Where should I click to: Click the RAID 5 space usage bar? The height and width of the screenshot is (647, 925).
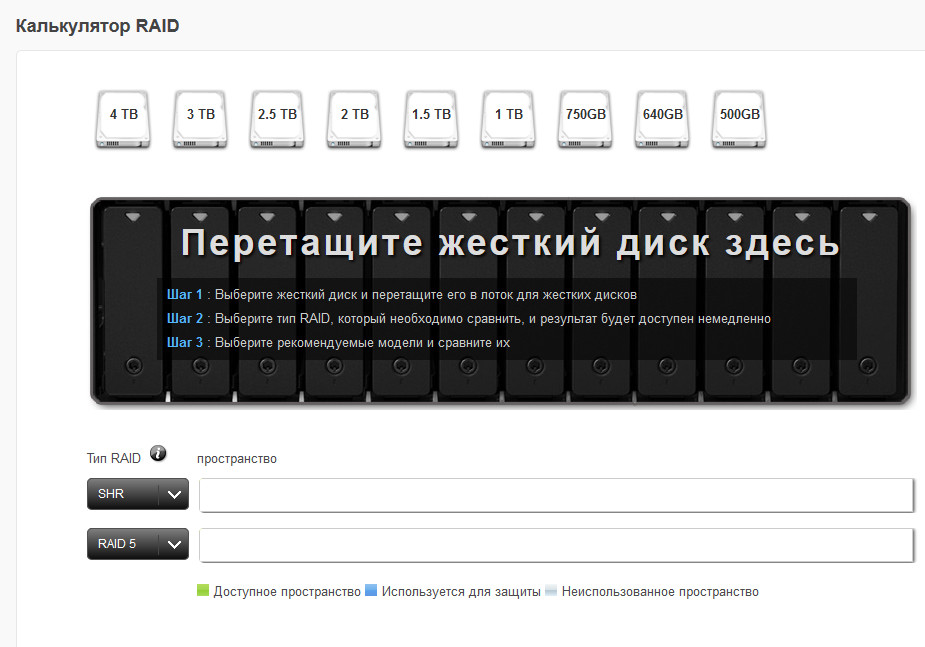click(556, 545)
